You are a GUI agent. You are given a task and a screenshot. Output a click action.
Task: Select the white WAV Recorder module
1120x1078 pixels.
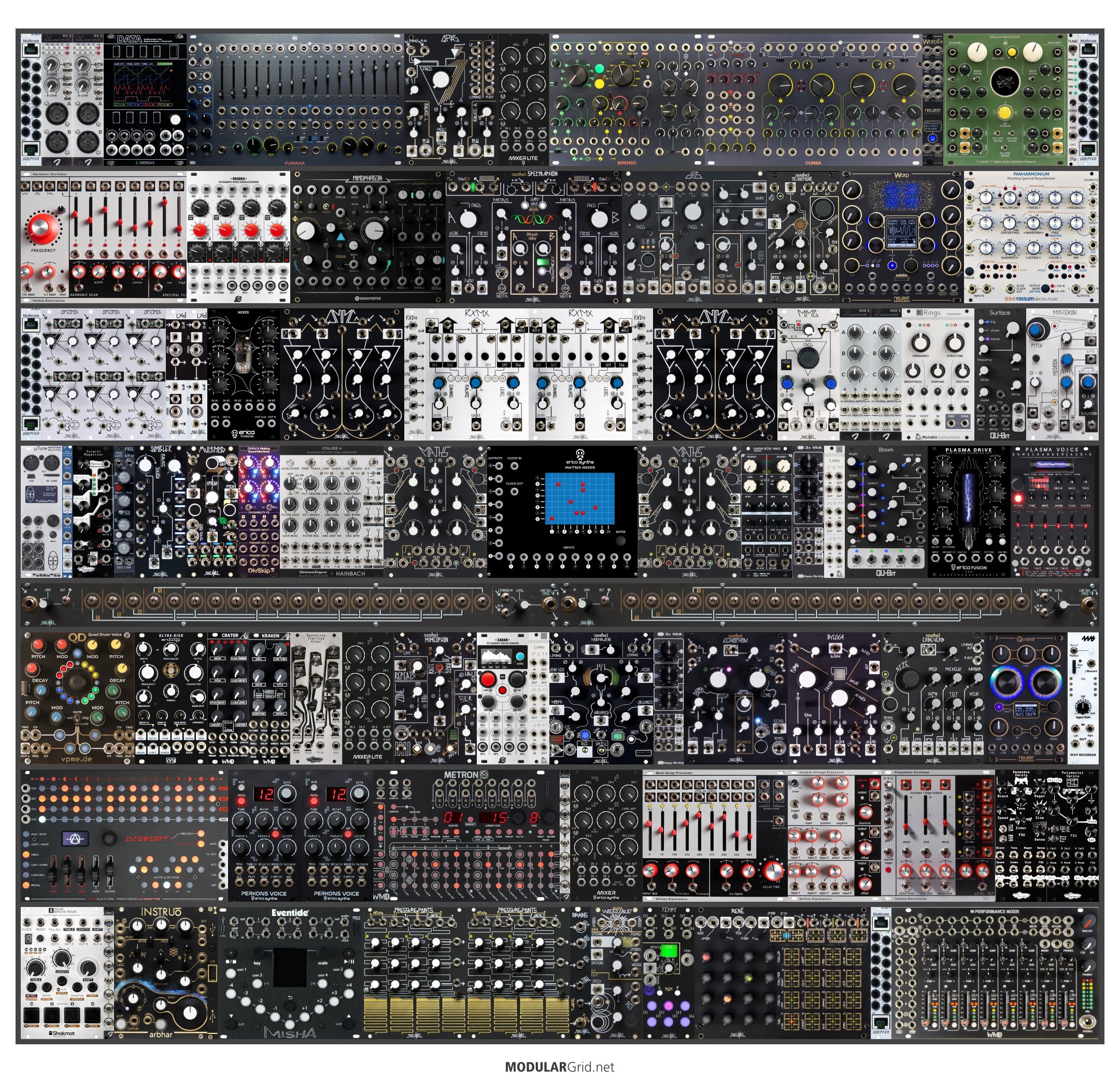(x=1083, y=698)
